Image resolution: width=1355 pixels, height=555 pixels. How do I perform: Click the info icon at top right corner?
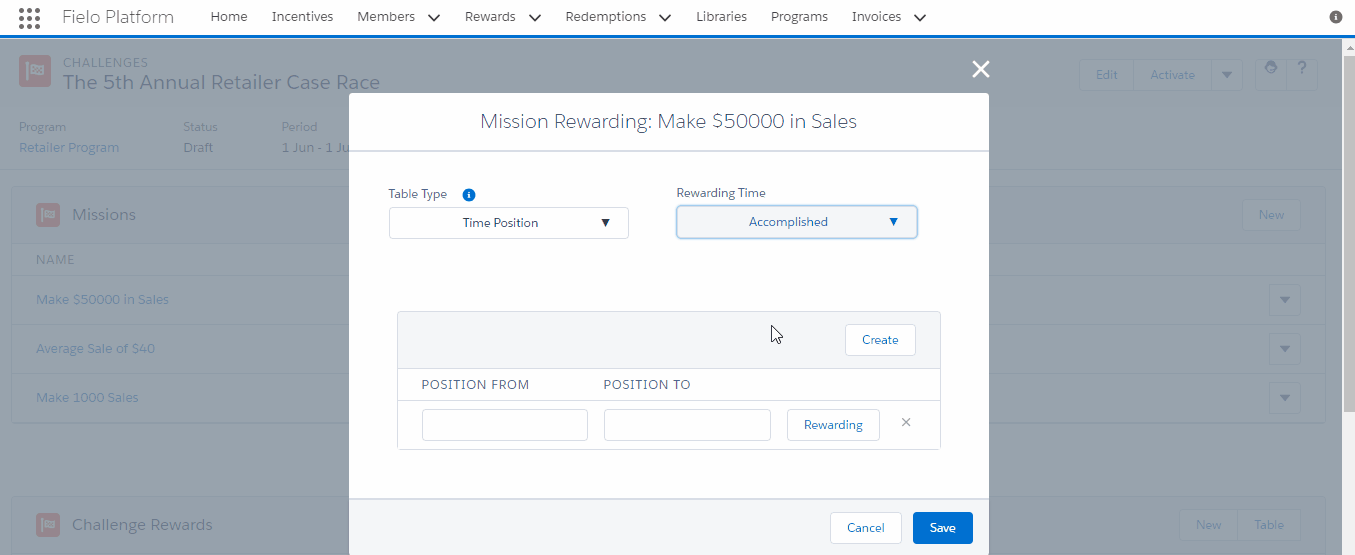[x=1336, y=17]
